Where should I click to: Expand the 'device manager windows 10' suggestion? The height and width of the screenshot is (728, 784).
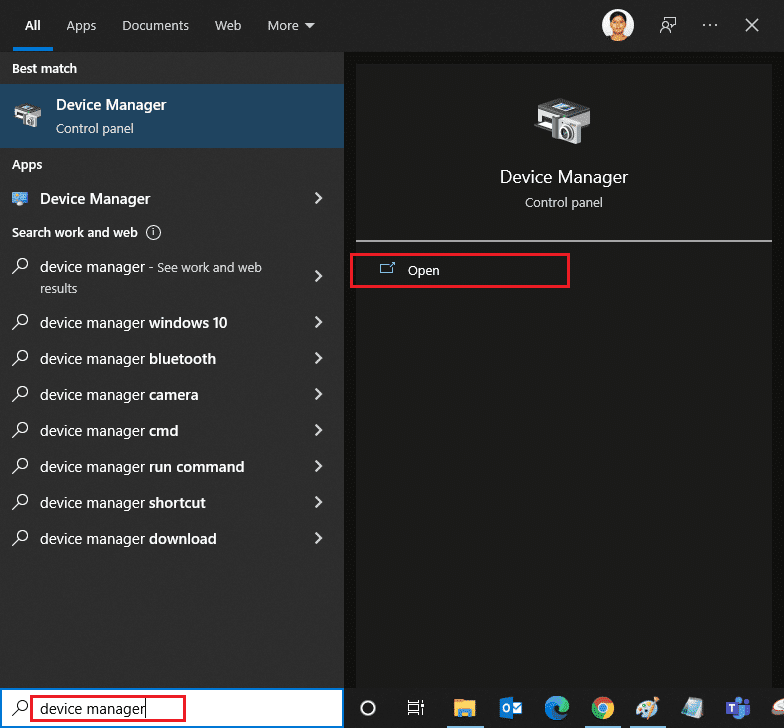pos(318,323)
